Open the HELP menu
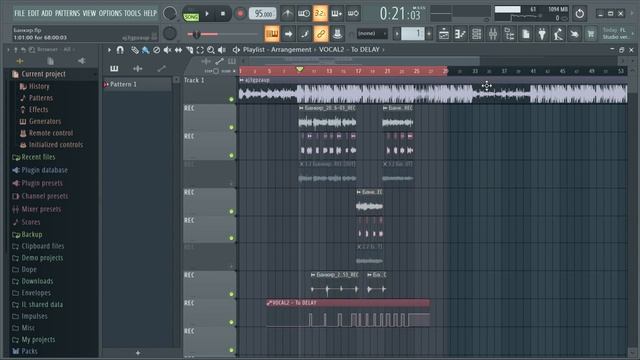The height and width of the screenshot is (360, 640). click(x=150, y=13)
